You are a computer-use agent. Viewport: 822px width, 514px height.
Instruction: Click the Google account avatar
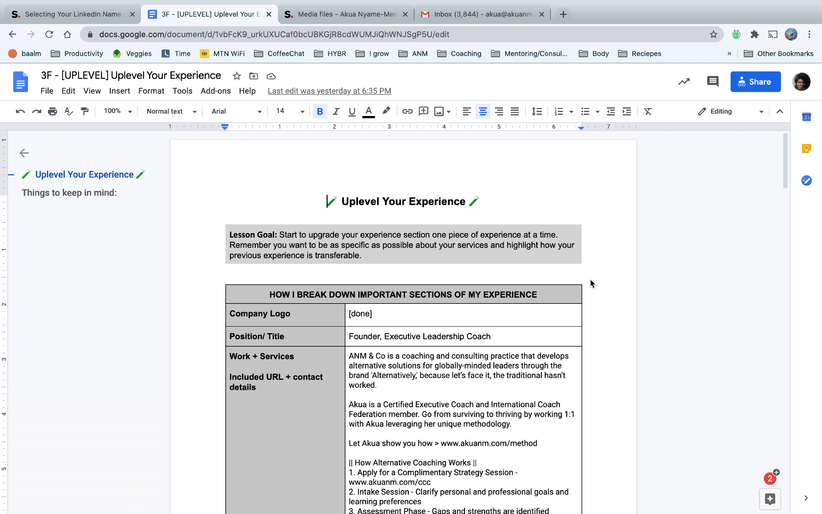click(801, 81)
